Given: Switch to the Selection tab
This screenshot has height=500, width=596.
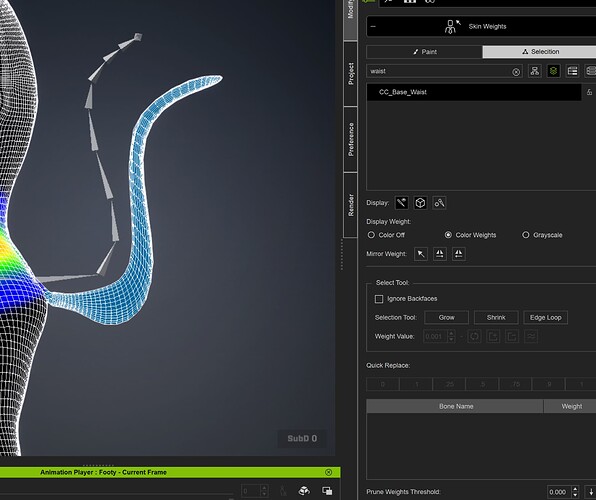Looking at the screenshot, I should click(x=540, y=52).
